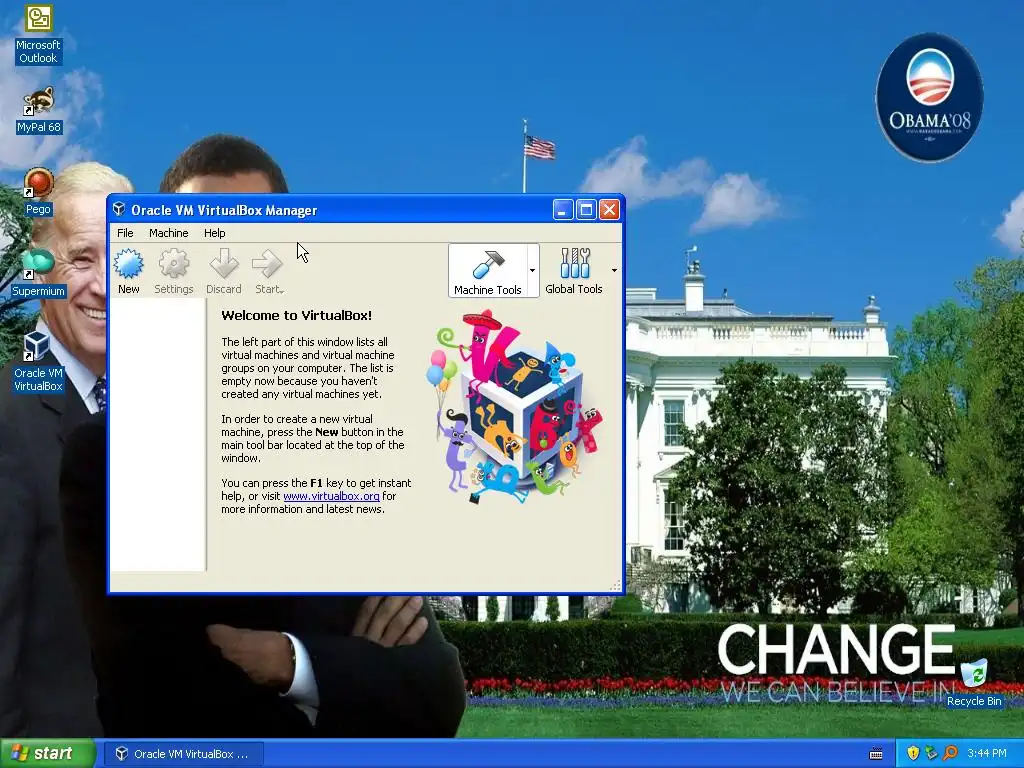Viewport: 1024px width, 768px height.
Task: Expand the Machine Tools dropdown arrow
Action: [x=533, y=270]
